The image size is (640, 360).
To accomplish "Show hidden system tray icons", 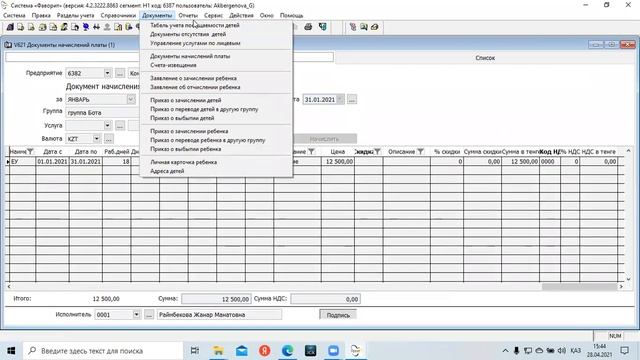I will click(x=505, y=351).
